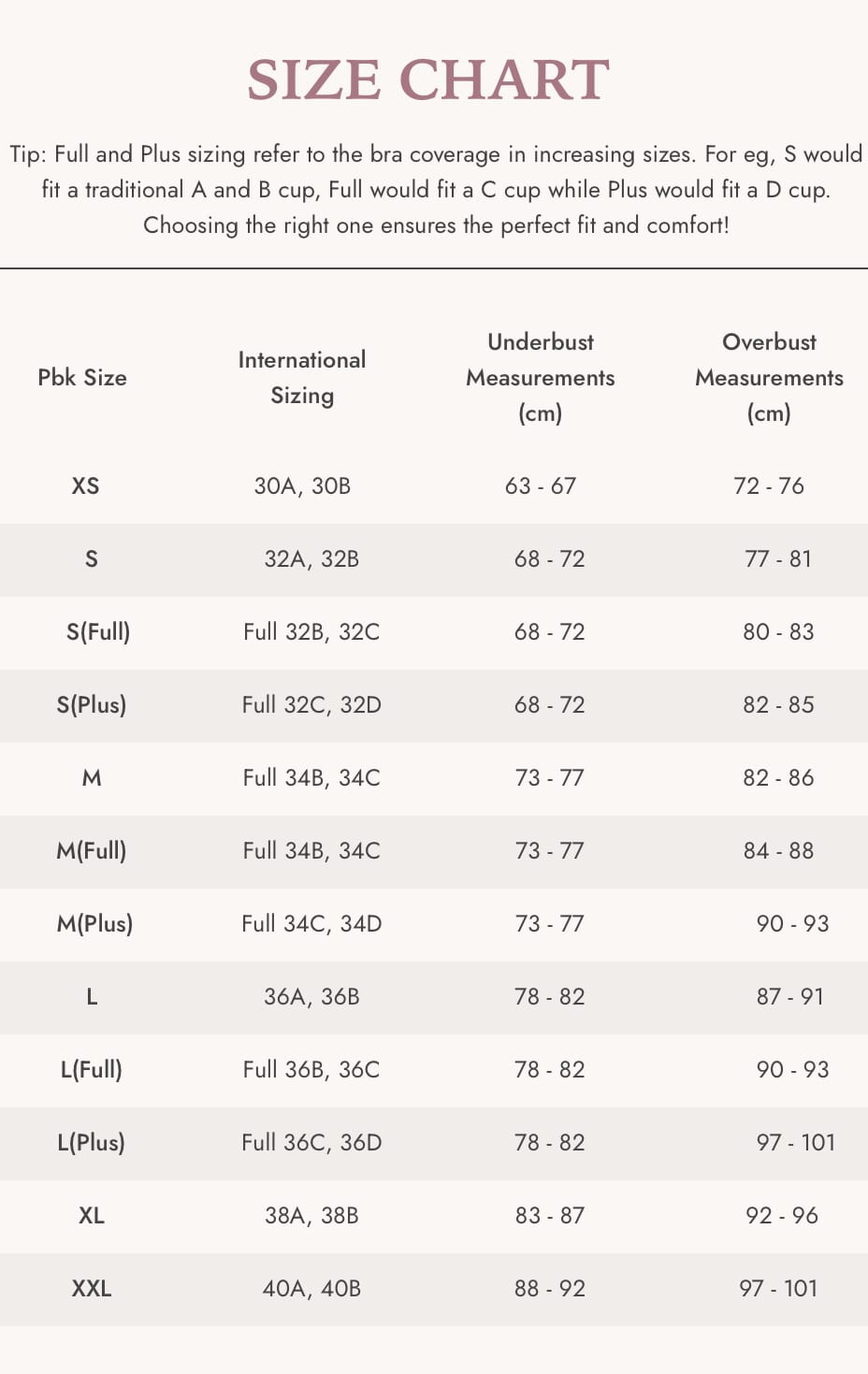Screen dimensions: 868x1374
Task: Click the 30A, 30B sizing cell
Action: [x=302, y=486]
